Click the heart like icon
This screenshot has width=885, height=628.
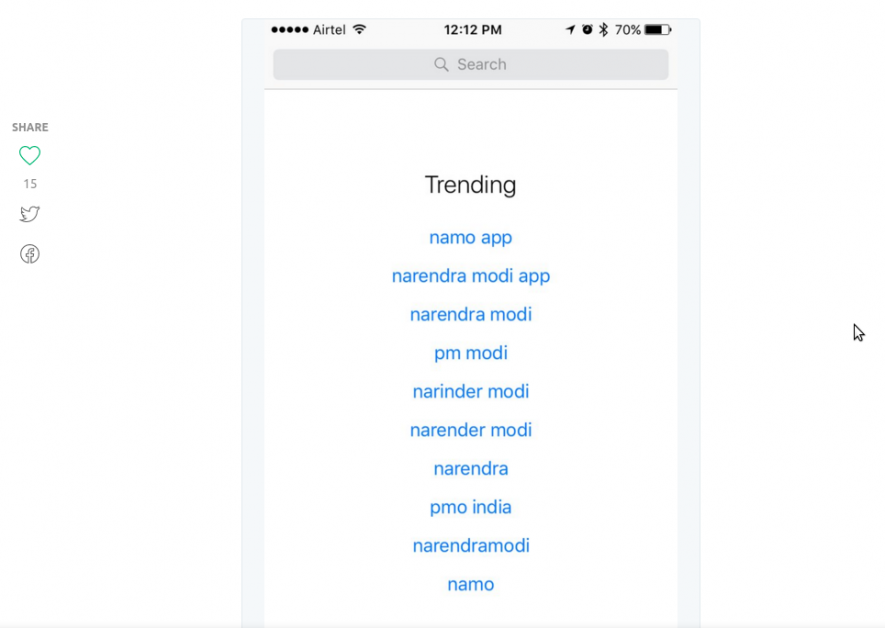(x=30, y=155)
